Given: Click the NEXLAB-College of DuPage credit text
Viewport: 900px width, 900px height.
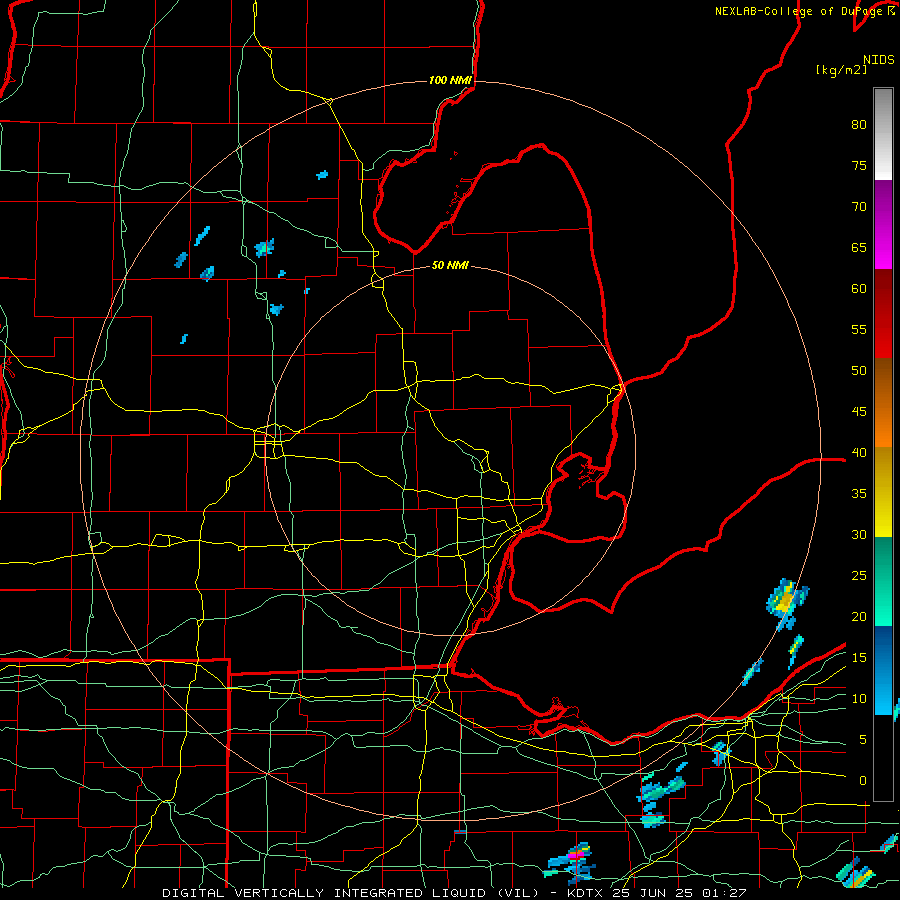Looking at the screenshot, I should (x=804, y=11).
